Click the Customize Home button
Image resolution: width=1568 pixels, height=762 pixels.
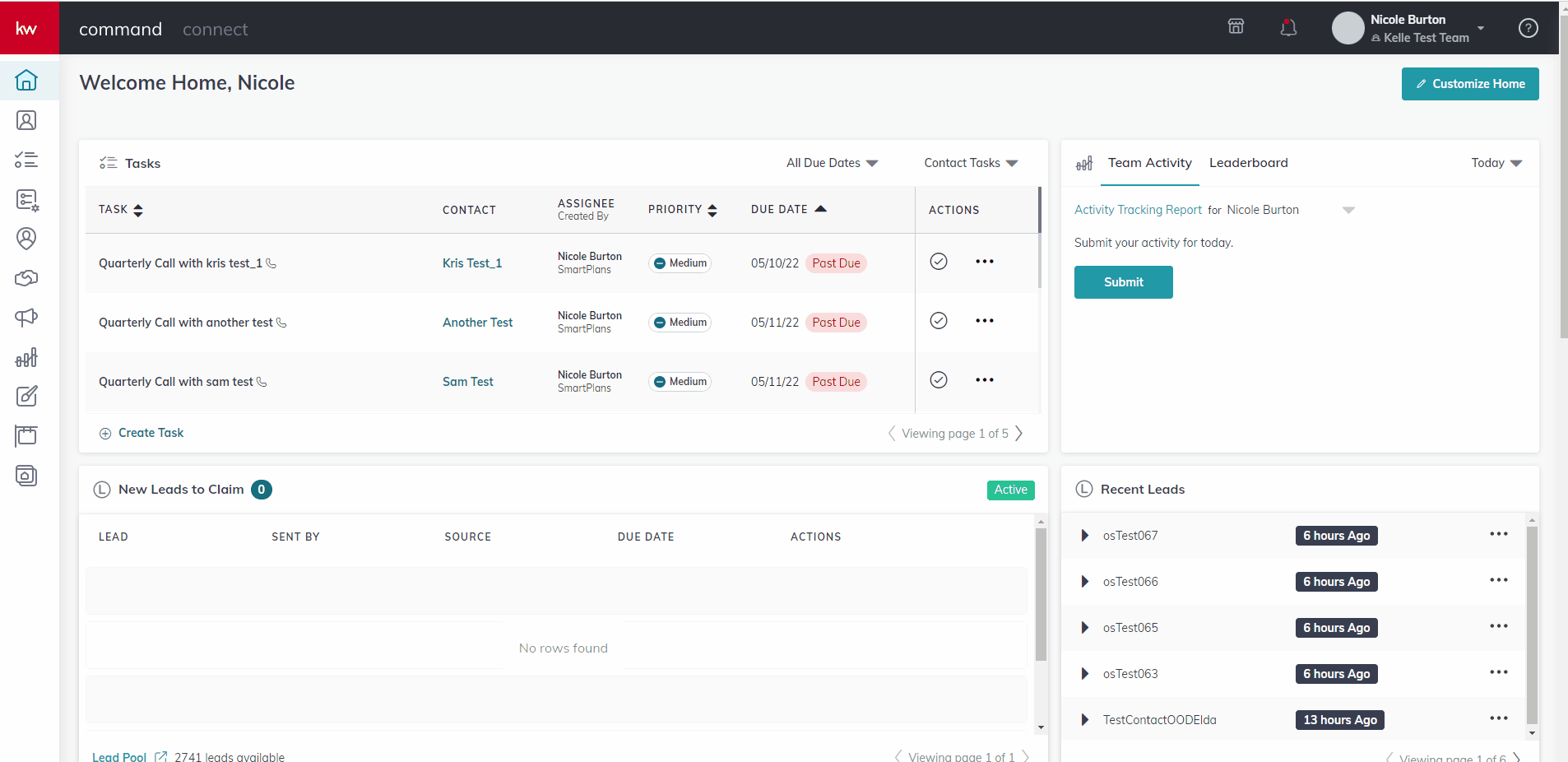[x=1470, y=84]
